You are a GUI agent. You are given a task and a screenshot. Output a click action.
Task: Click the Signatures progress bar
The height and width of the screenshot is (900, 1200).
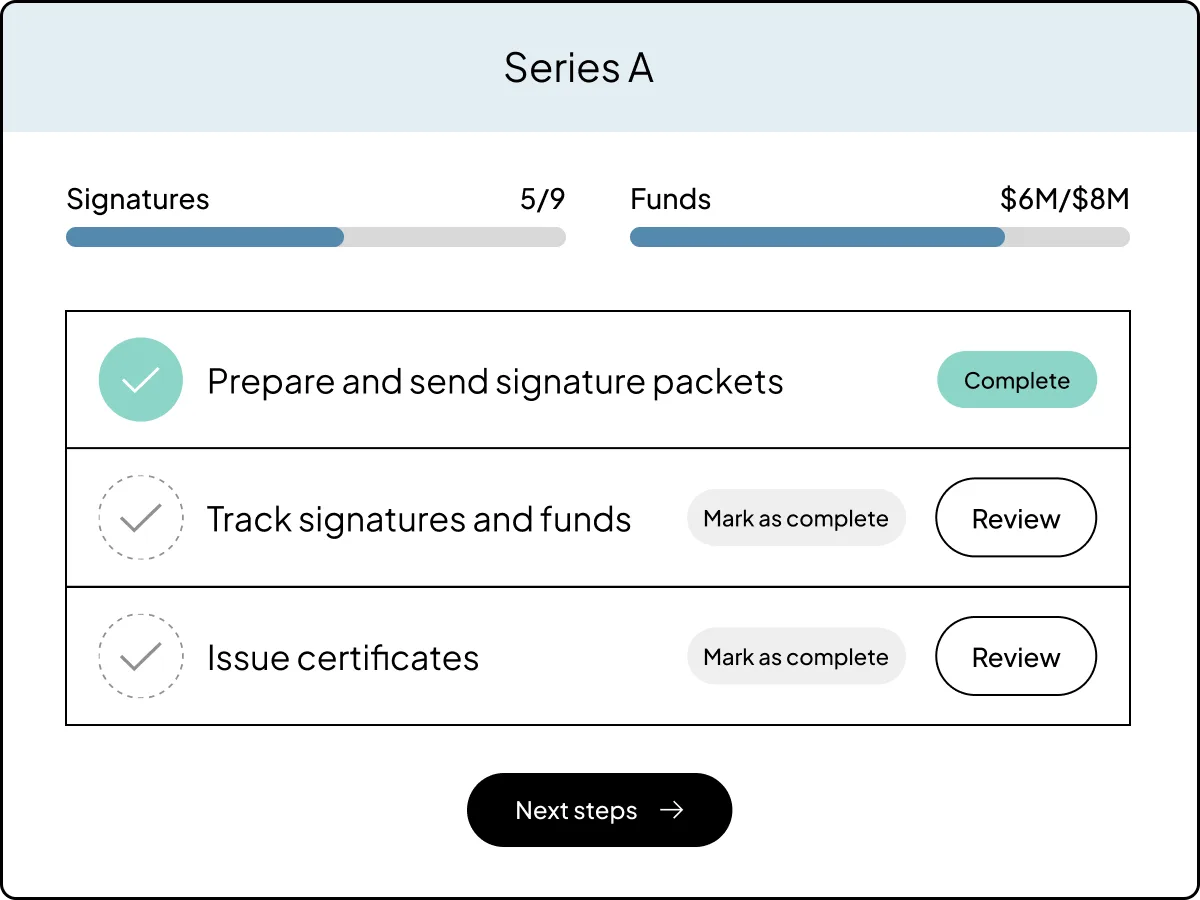point(316,237)
